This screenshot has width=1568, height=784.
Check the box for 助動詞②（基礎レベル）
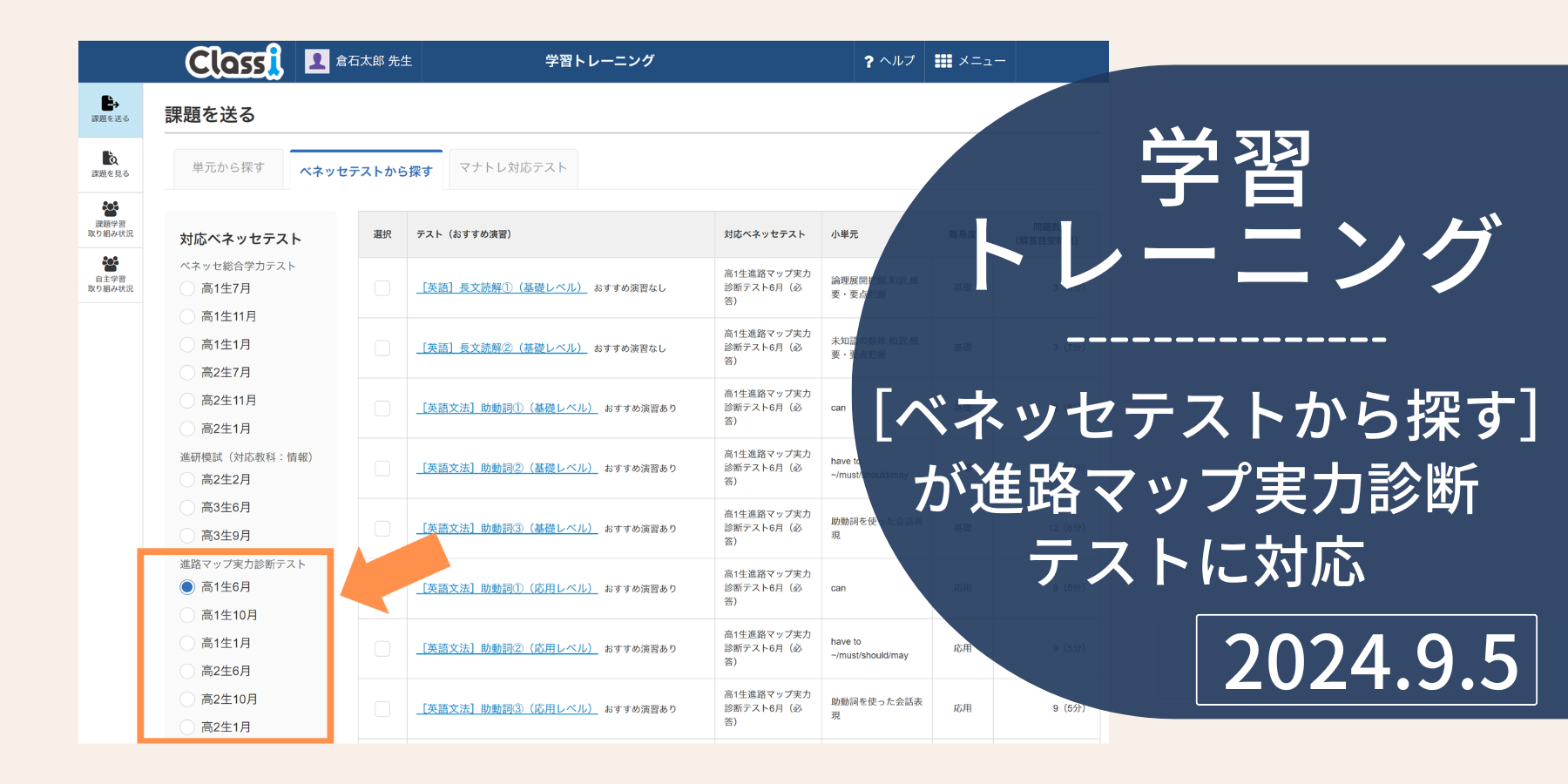tap(382, 468)
